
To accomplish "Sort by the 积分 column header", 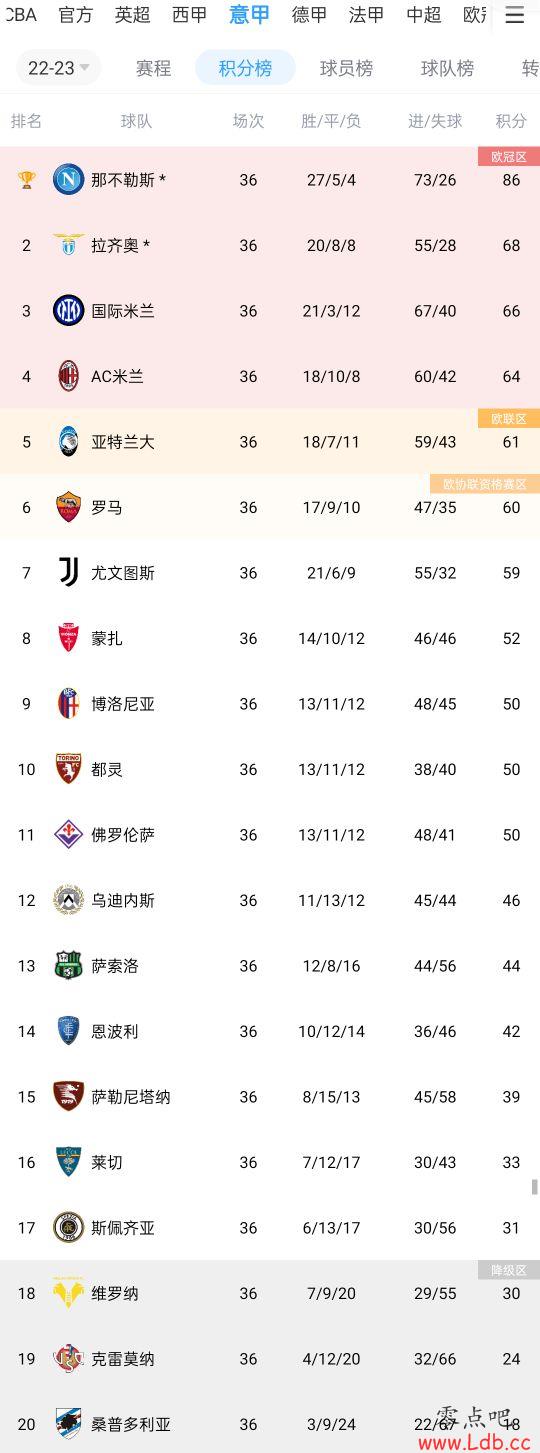I will [x=511, y=121].
